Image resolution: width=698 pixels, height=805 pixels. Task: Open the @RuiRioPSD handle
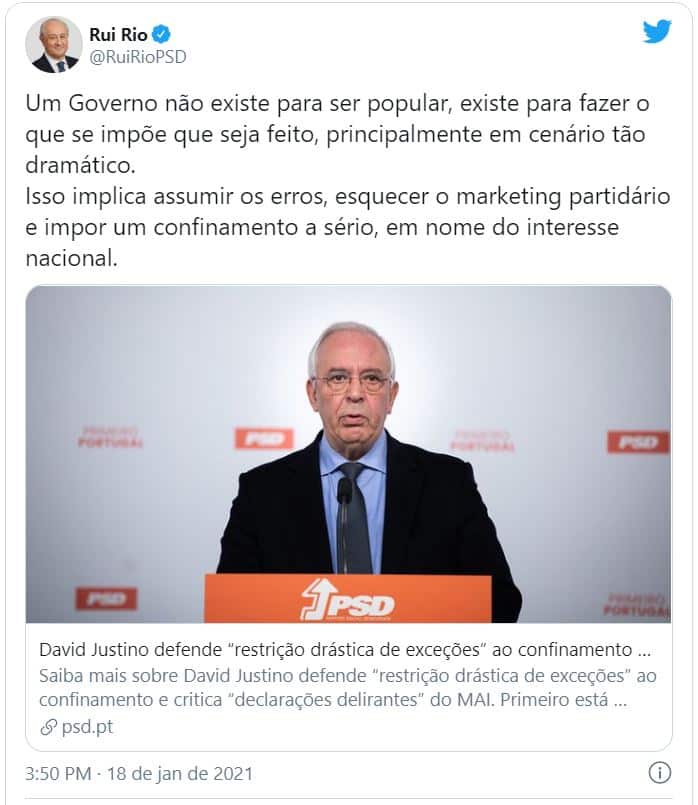[138, 57]
